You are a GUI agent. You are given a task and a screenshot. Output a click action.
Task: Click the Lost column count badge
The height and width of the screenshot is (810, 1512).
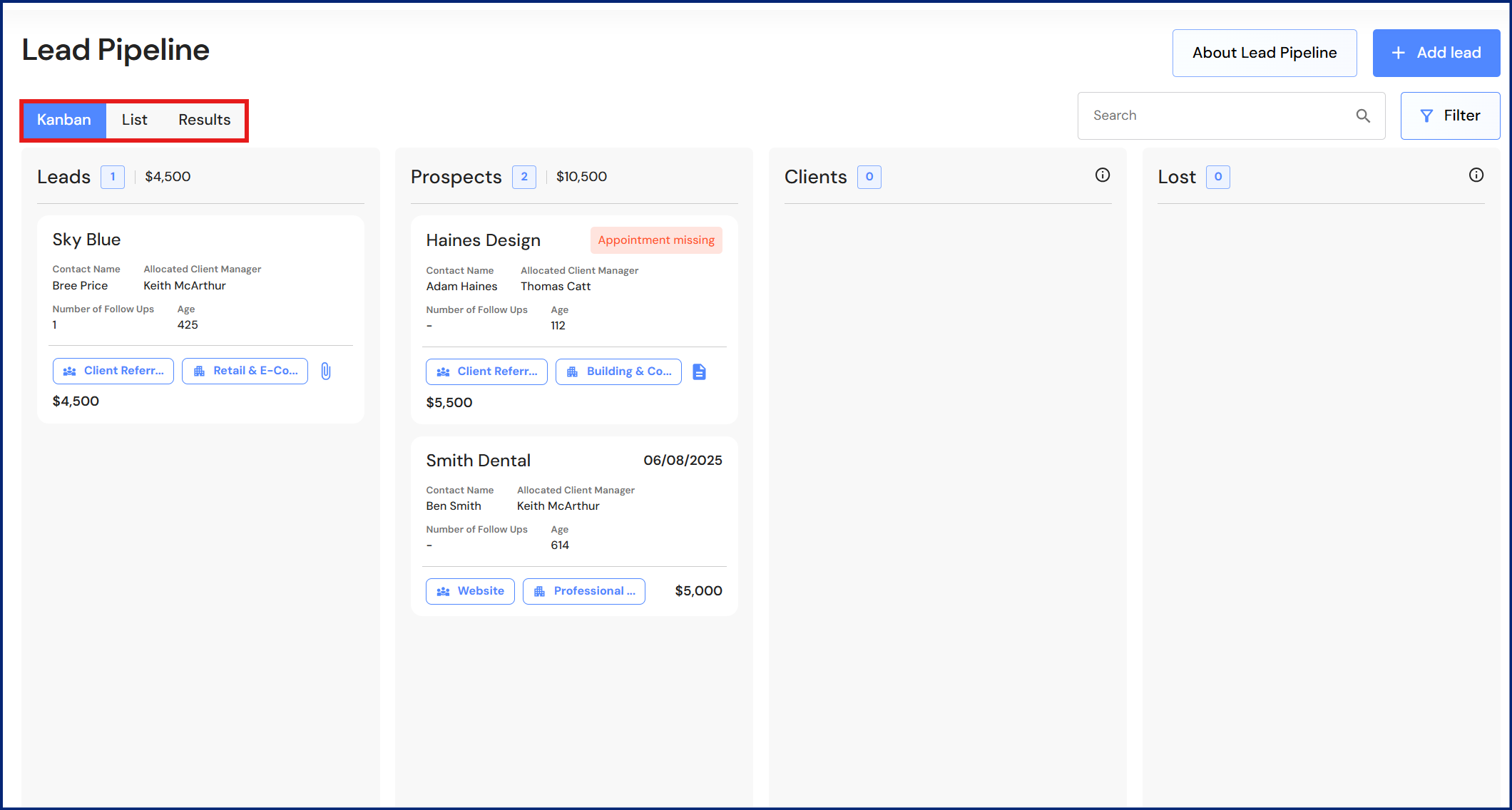coord(1217,177)
